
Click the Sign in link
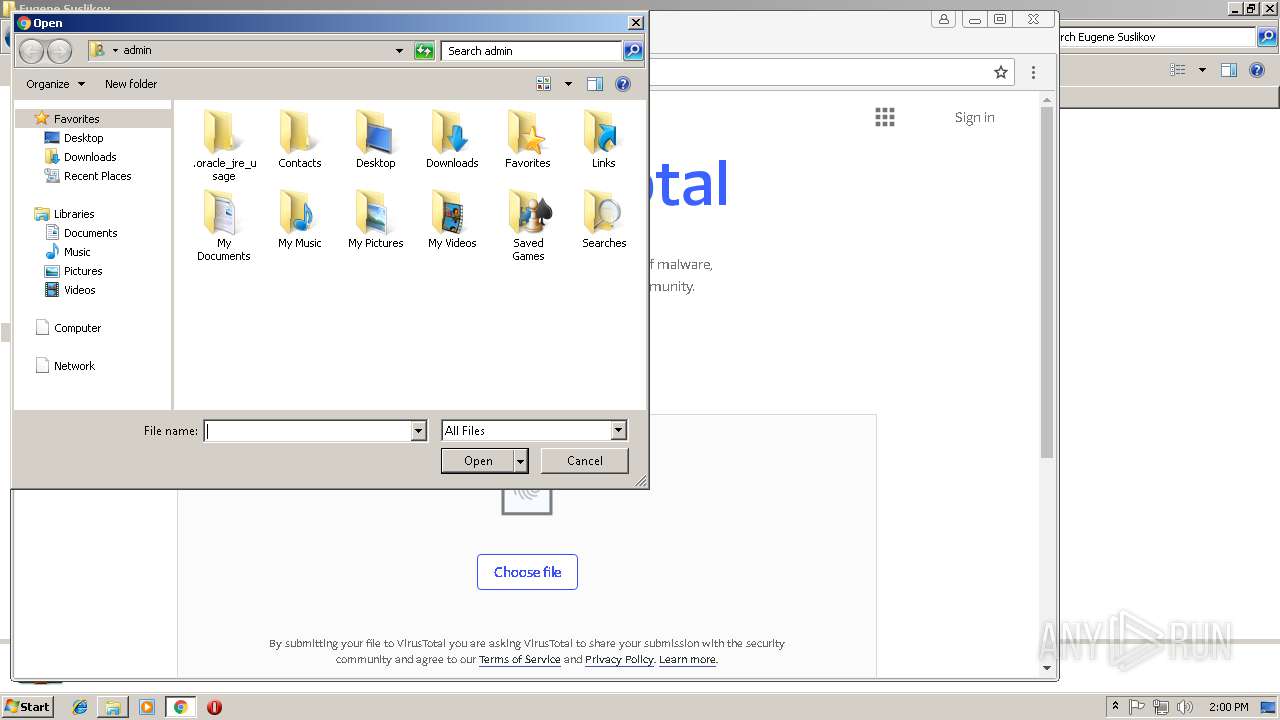(975, 117)
